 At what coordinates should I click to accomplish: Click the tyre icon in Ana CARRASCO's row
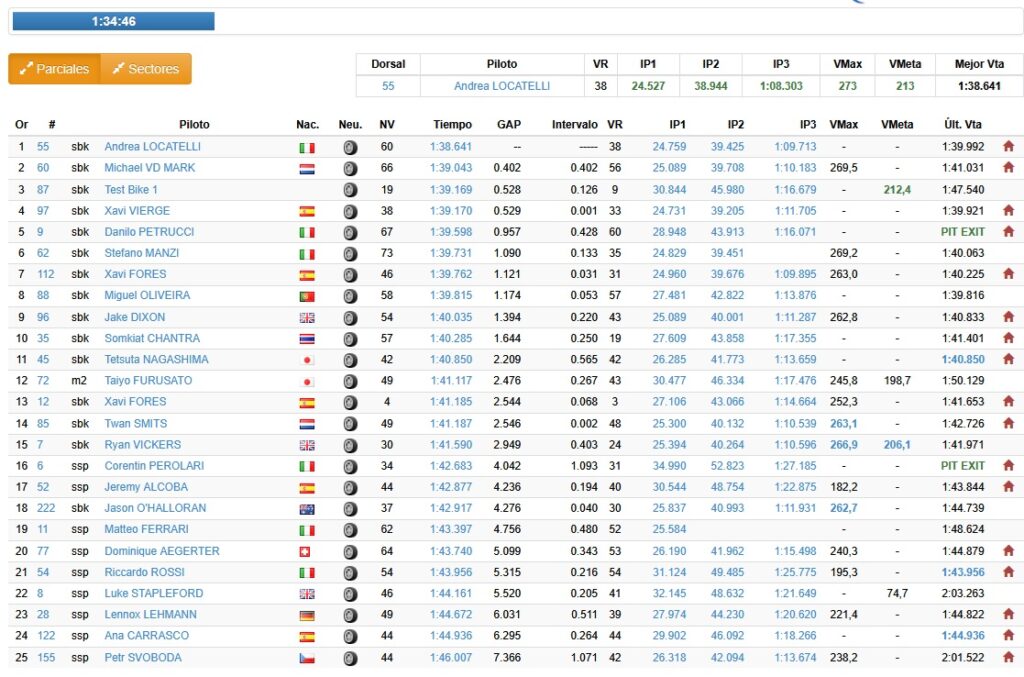click(x=350, y=636)
